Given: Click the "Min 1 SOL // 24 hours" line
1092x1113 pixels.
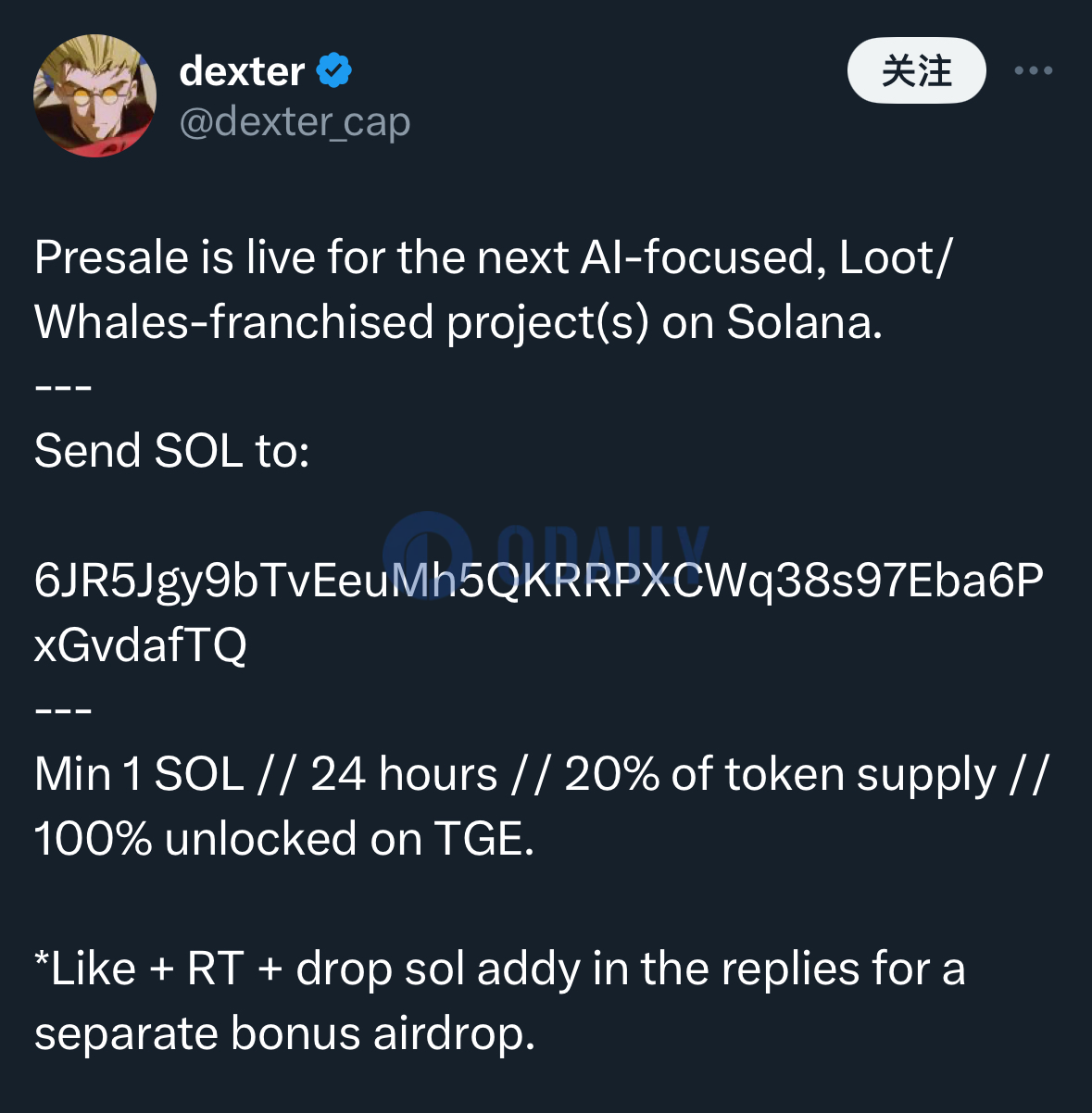Looking at the screenshot, I should (541, 774).
